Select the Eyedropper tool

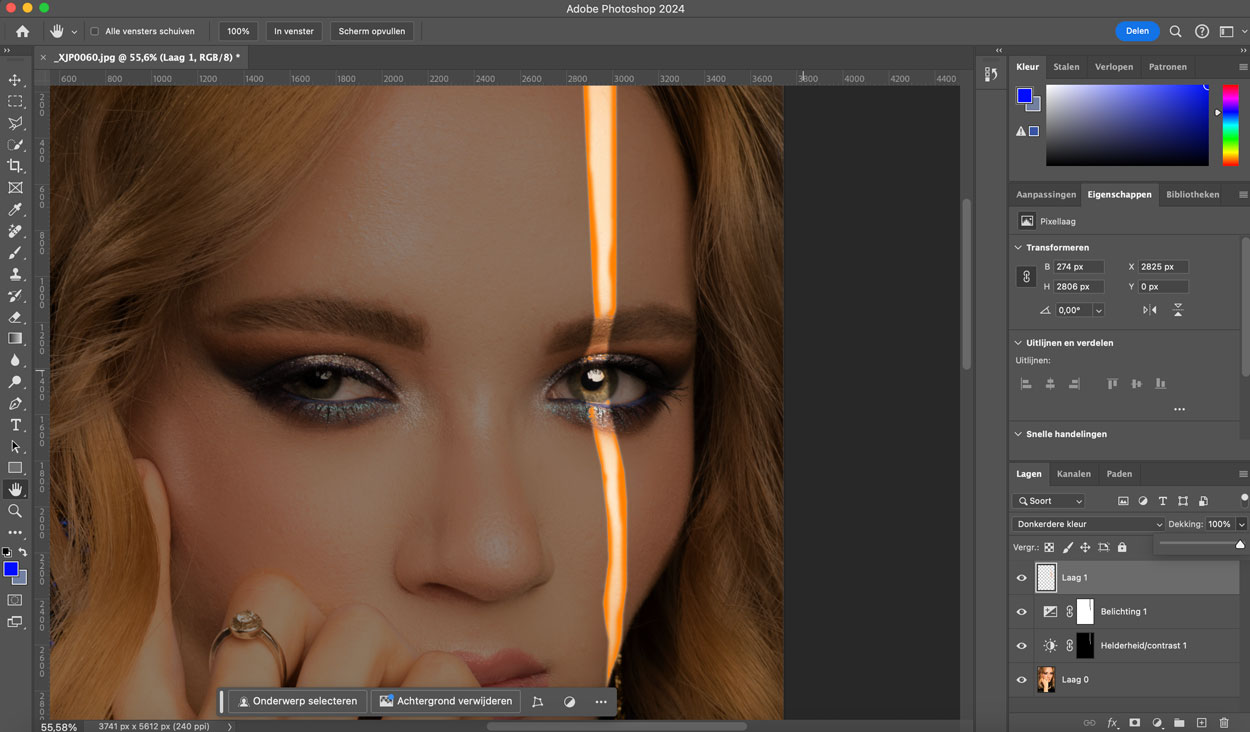point(15,209)
